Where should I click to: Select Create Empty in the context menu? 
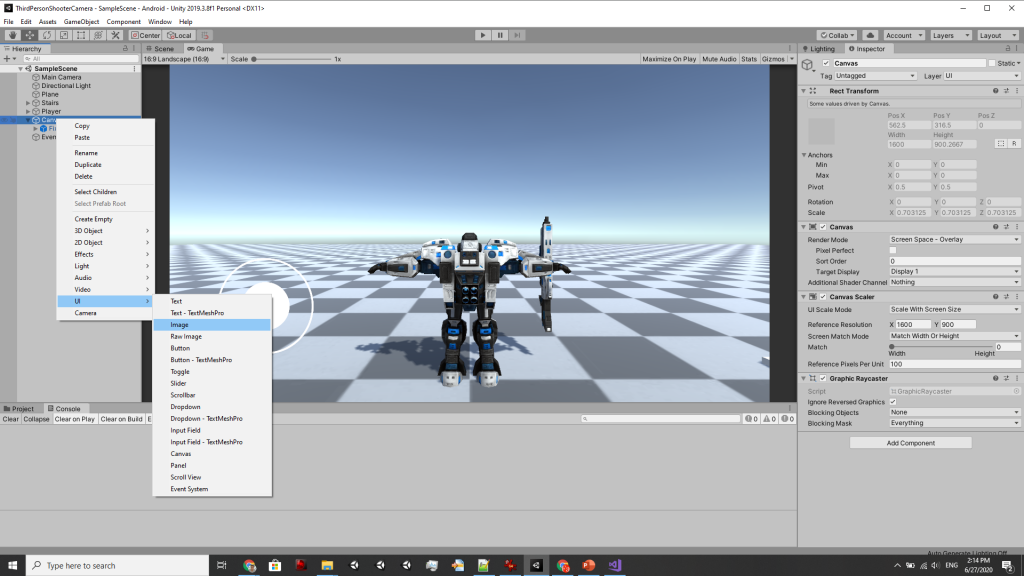click(x=105, y=219)
